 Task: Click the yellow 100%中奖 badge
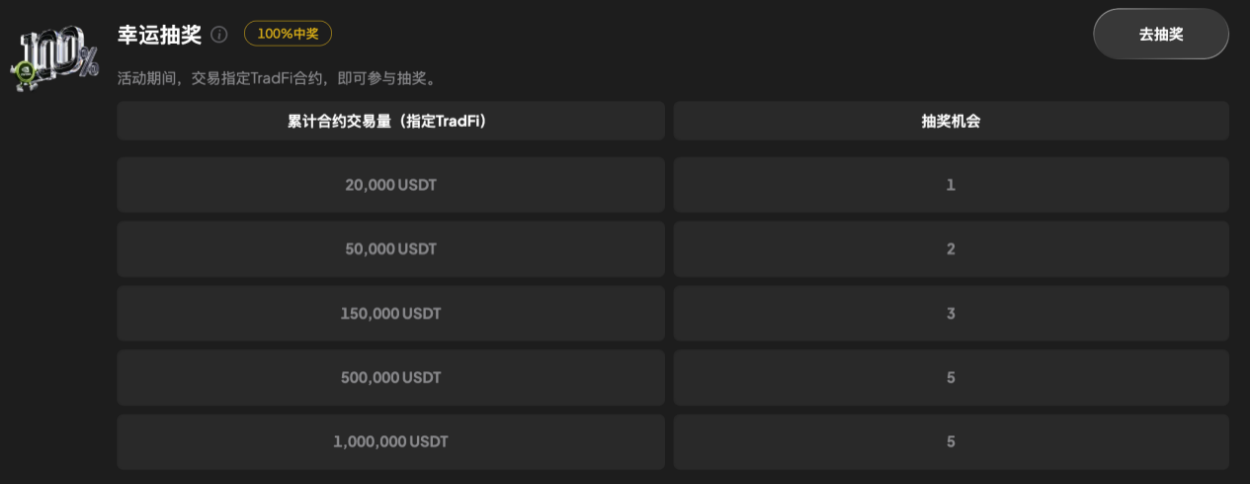coord(288,34)
